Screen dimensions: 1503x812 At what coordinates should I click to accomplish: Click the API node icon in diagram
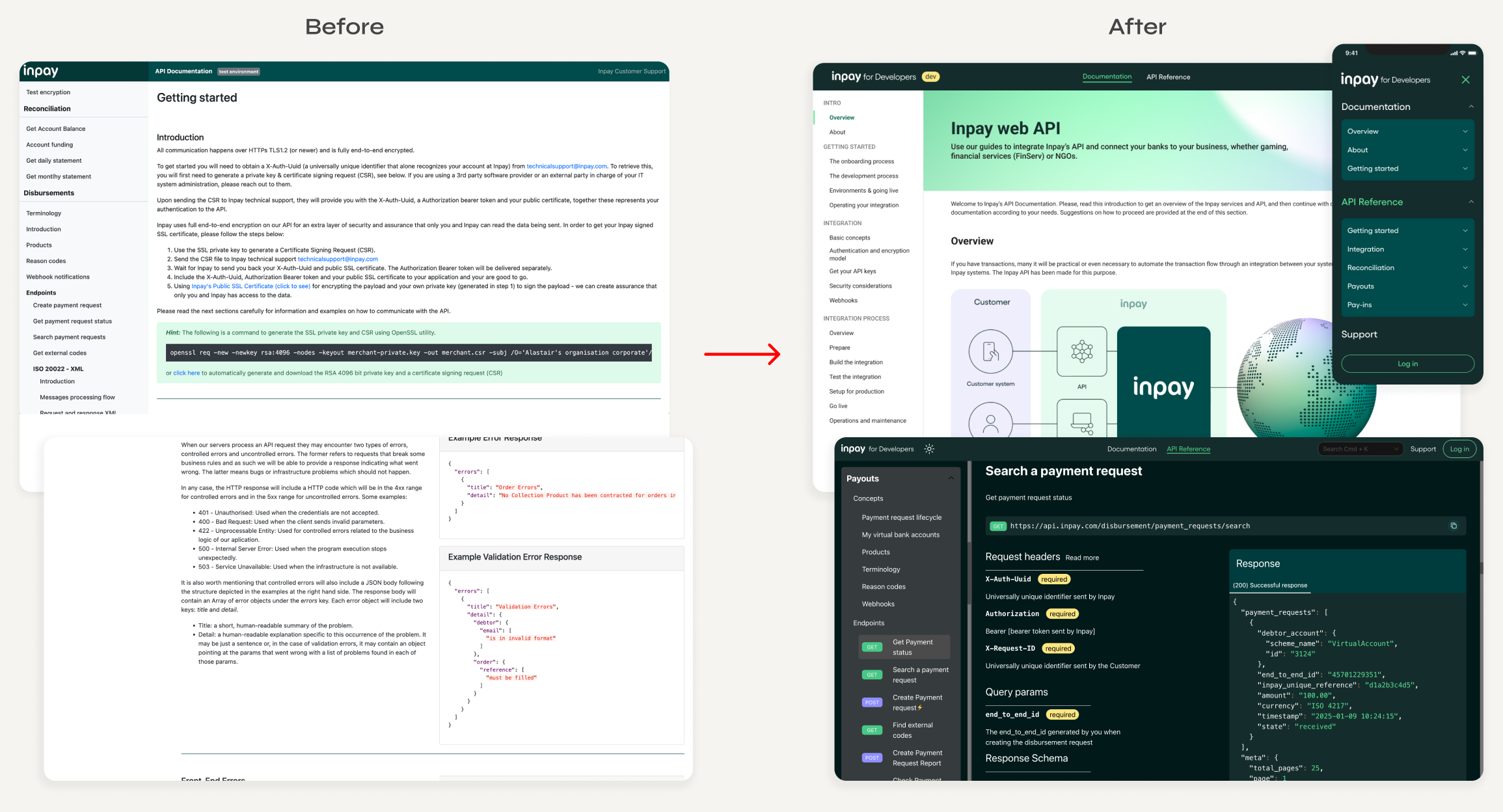(1081, 351)
